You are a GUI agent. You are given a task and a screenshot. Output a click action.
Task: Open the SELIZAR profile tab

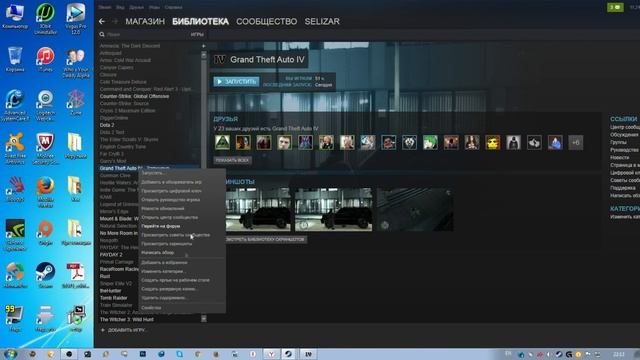(x=322, y=22)
